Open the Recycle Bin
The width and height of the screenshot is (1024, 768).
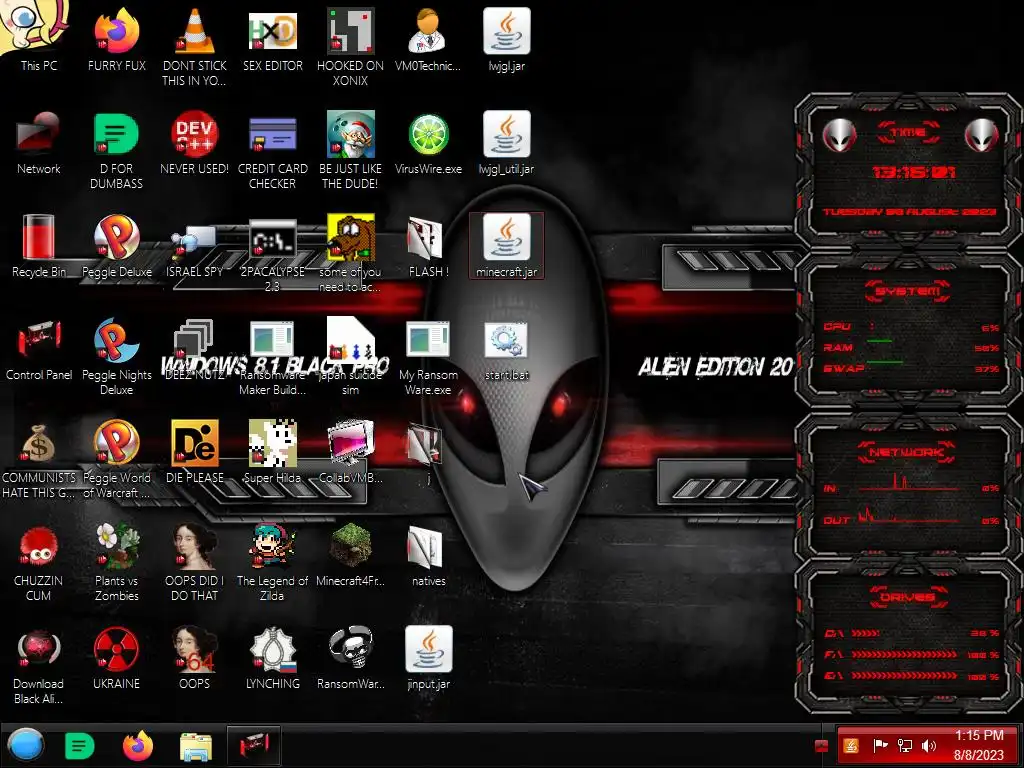[x=38, y=246]
